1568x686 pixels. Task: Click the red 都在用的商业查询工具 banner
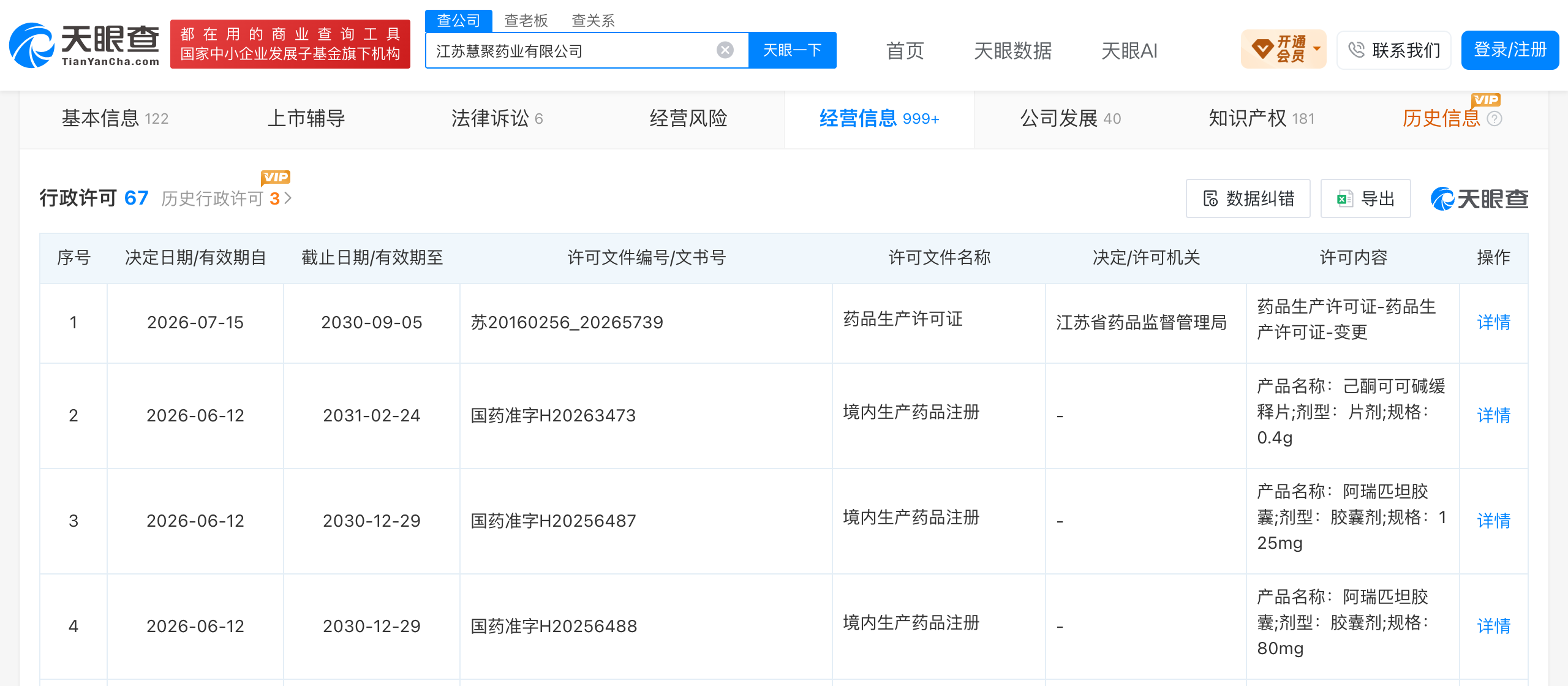(290, 44)
